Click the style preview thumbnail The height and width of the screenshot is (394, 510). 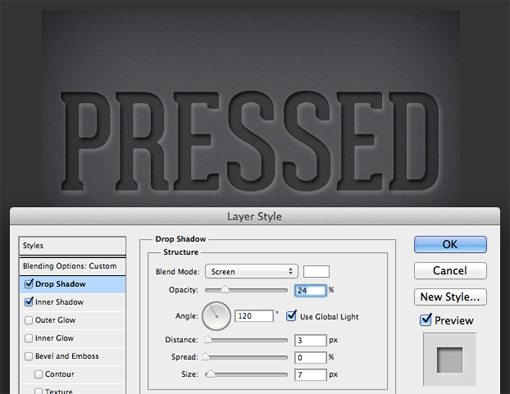pos(450,359)
